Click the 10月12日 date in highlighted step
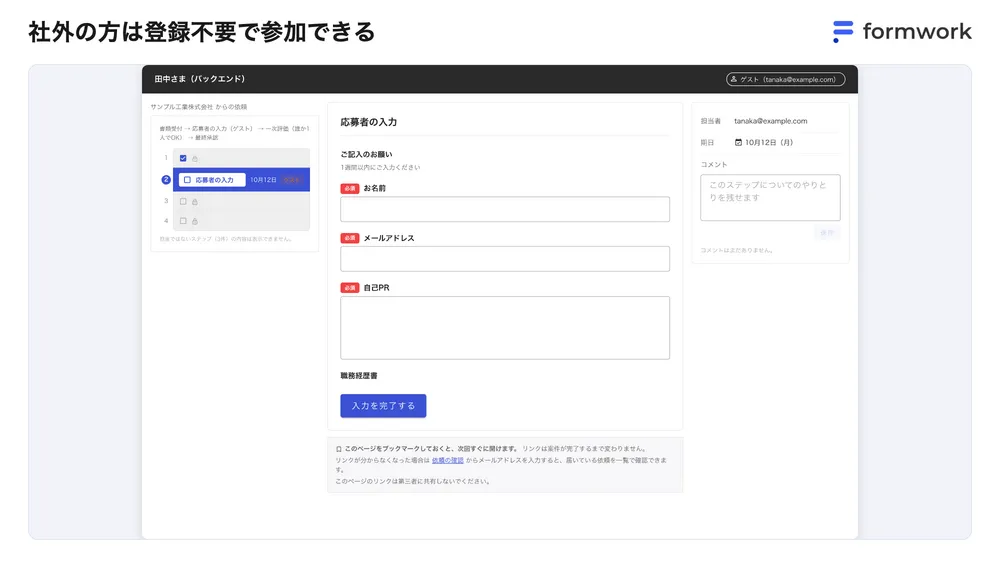 [263, 180]
